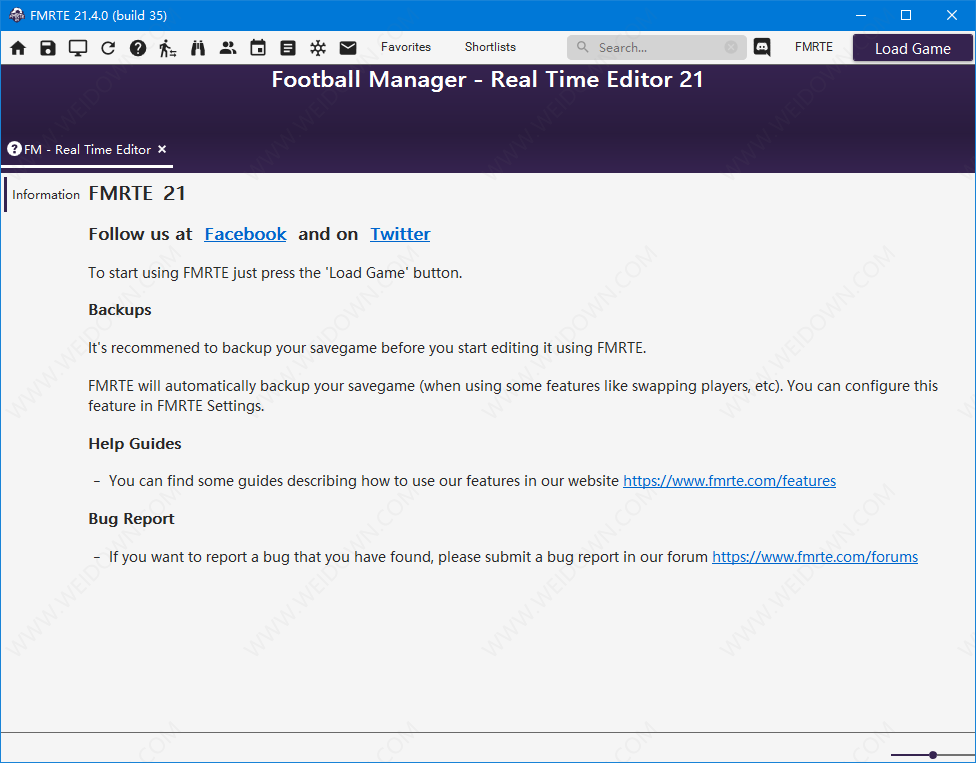Click the snowflake freeze icon
This screenshot has width=976, height=763.
click(x=318, y=48)
